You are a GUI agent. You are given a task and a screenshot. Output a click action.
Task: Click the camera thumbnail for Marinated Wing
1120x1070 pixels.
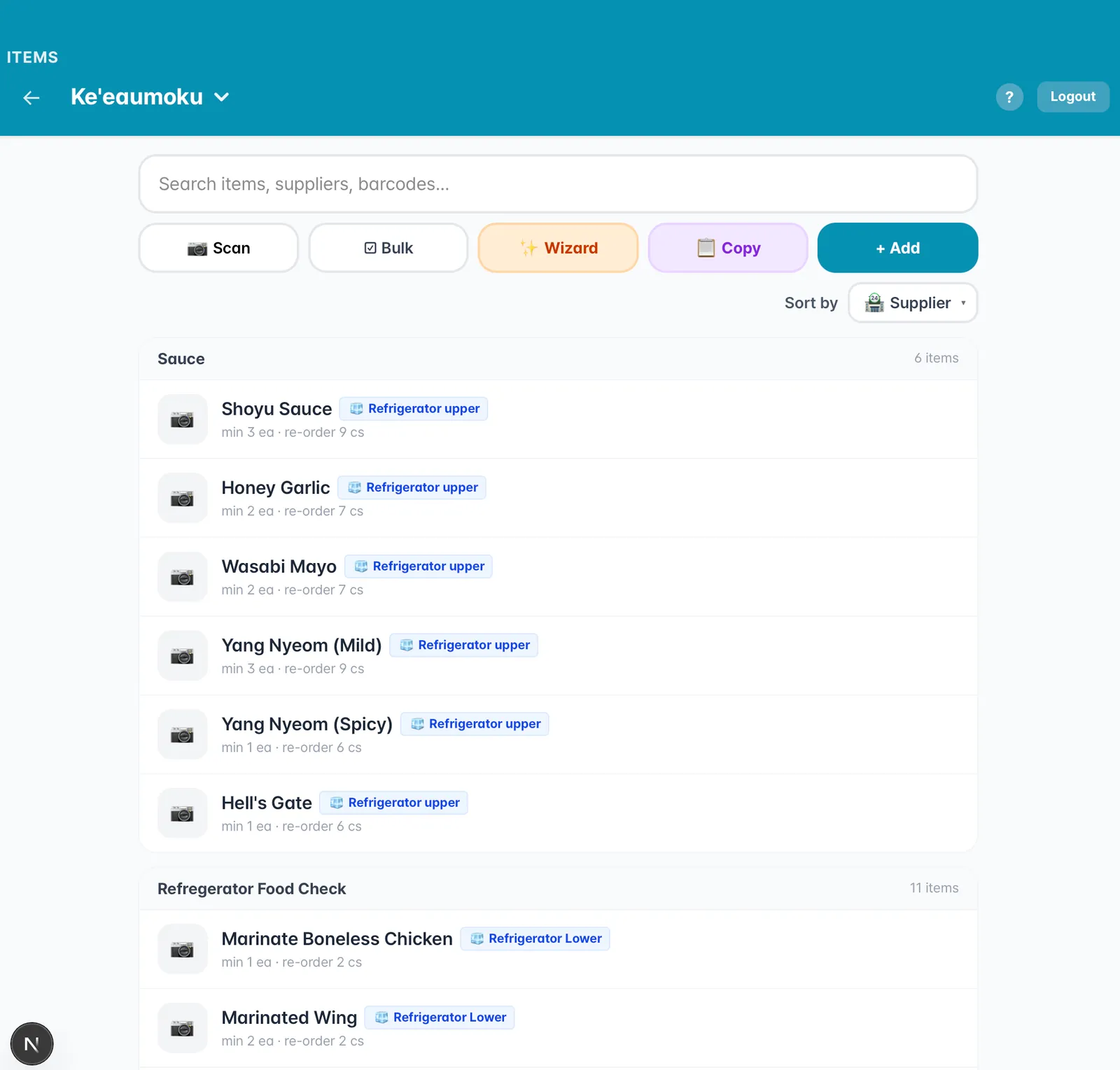[183, 1028]
